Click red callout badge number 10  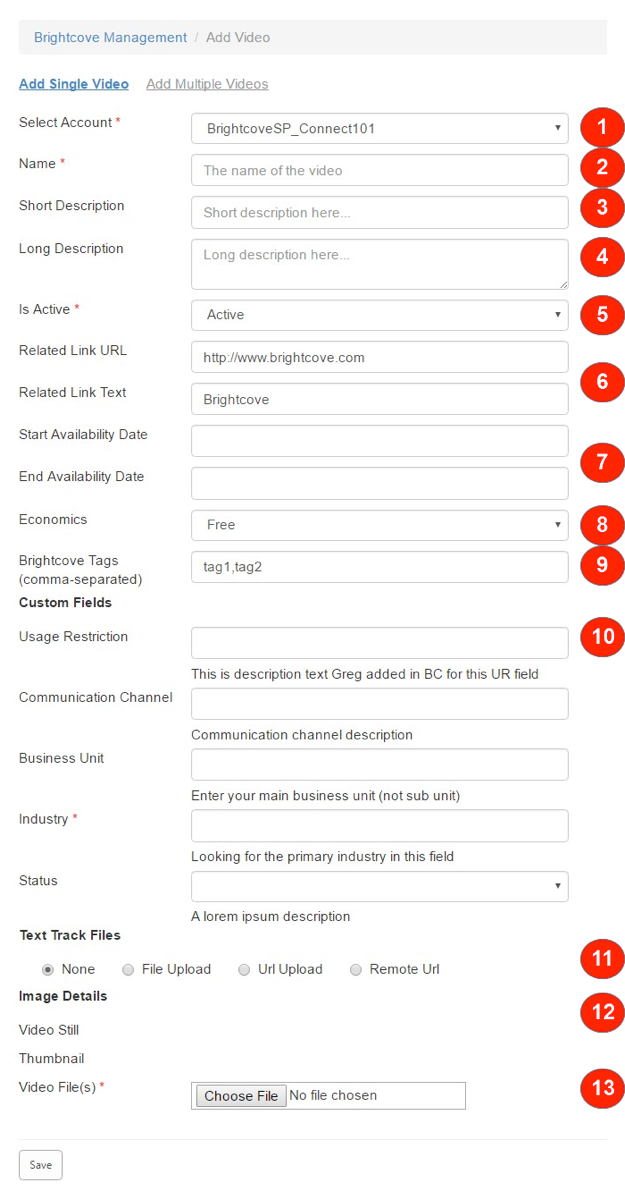tap(602, 637)
